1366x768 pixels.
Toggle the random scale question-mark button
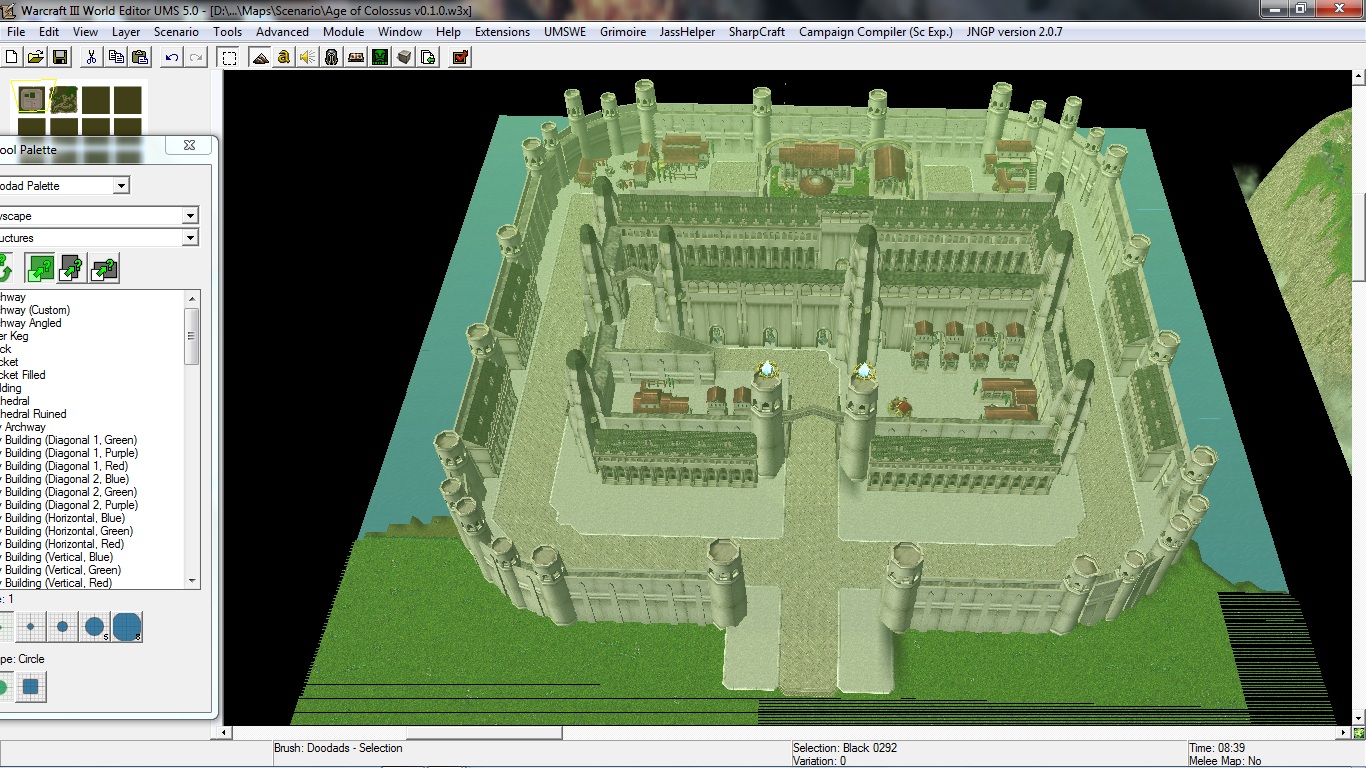tap(40, 268)
